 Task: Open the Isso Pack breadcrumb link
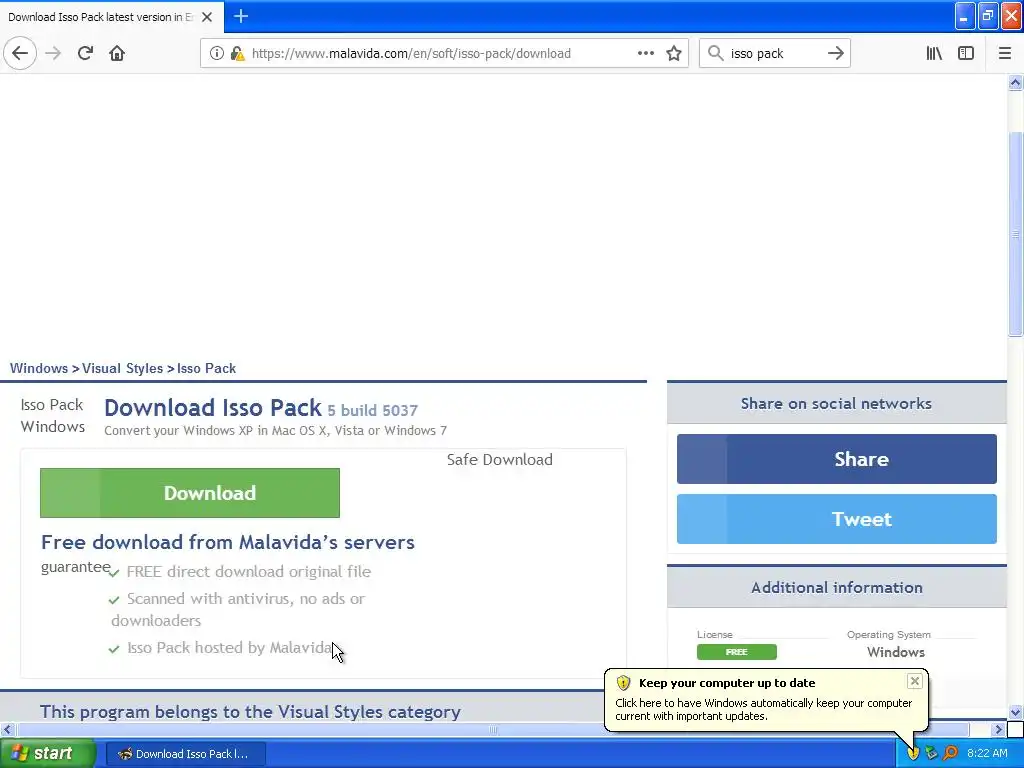[x=206, y=368]
